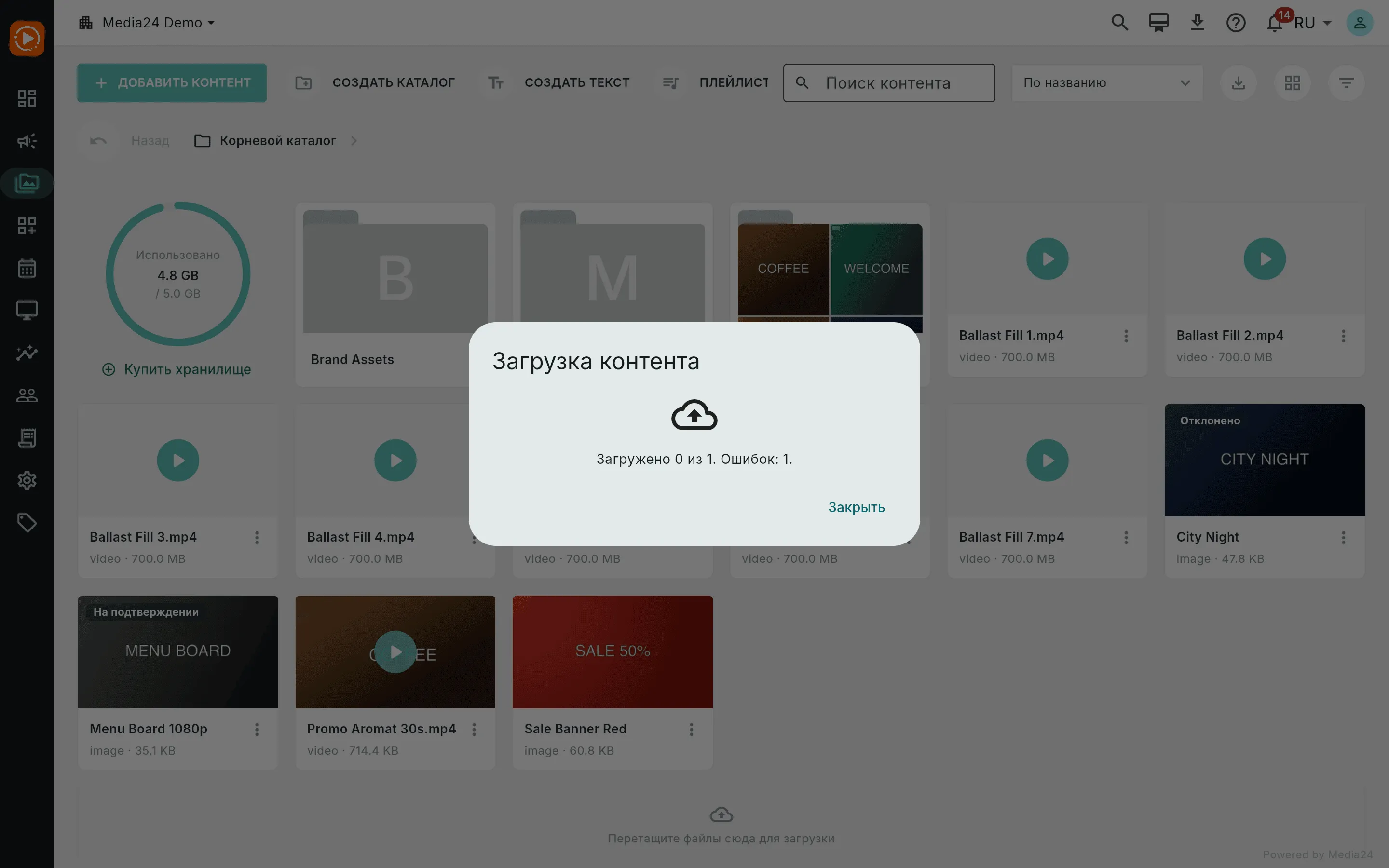Open options menu for City Night

[1343, 537]
